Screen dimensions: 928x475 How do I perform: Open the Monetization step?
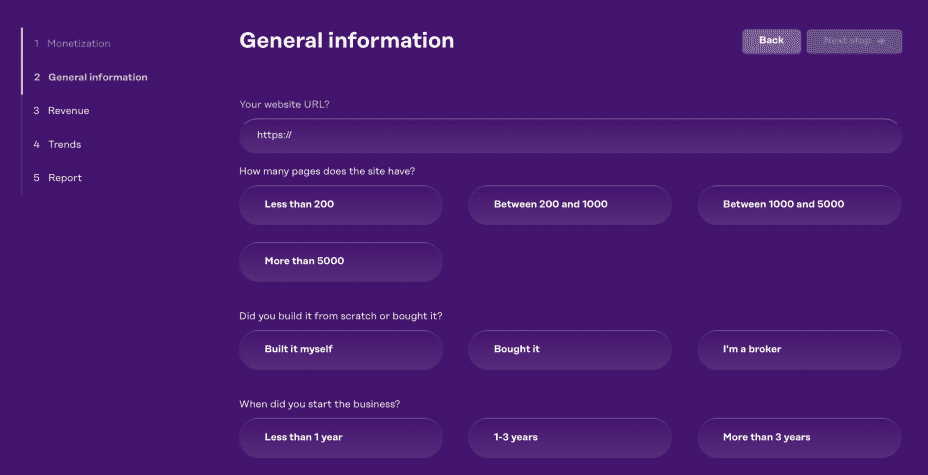pyautogui.click(x=78, y=43)
